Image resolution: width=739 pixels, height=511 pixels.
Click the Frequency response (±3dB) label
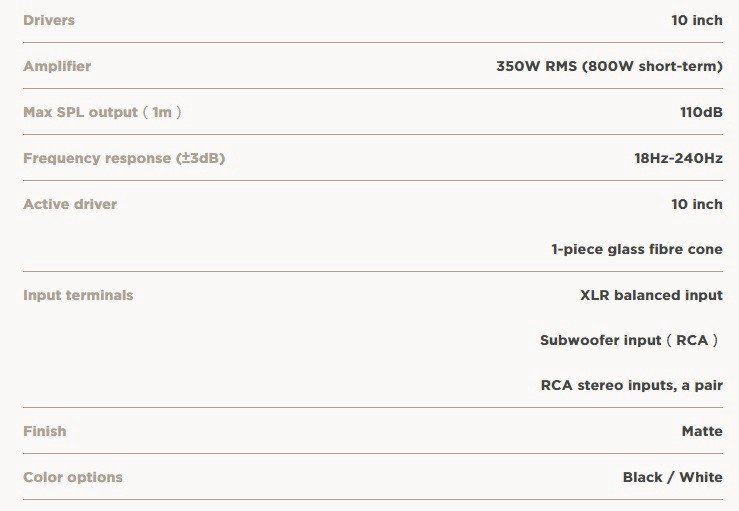coord(124,158)
